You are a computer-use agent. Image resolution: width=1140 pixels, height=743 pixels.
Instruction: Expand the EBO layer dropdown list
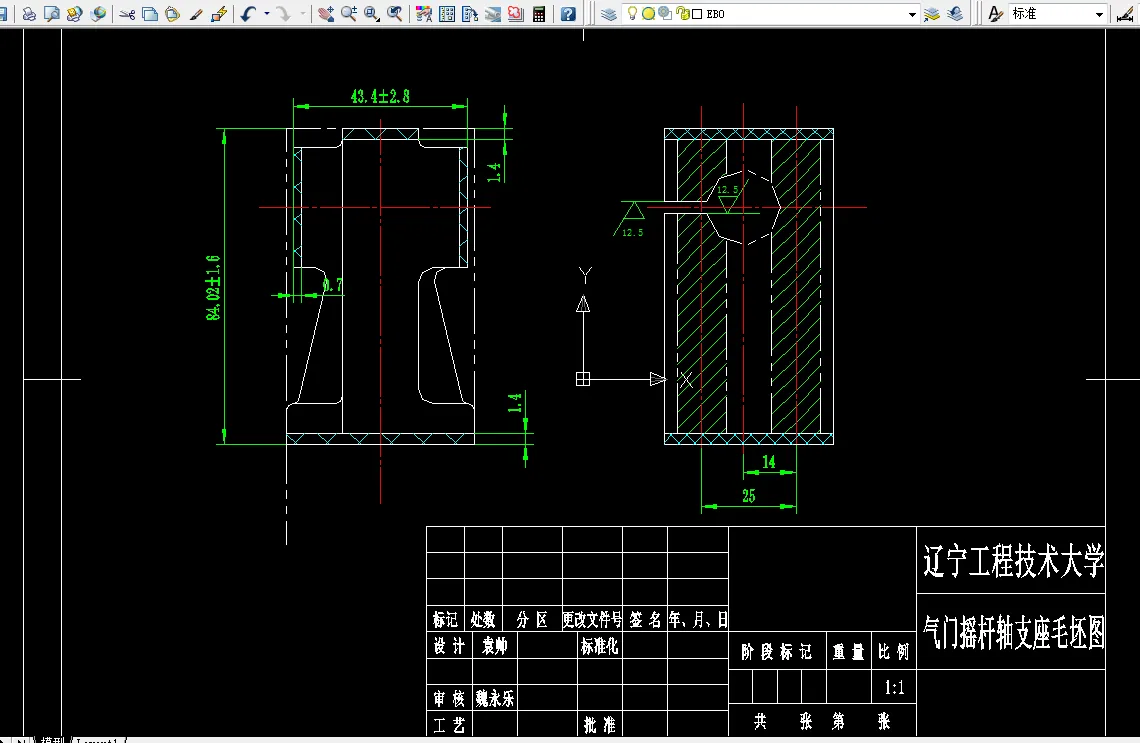click(912, 14)
